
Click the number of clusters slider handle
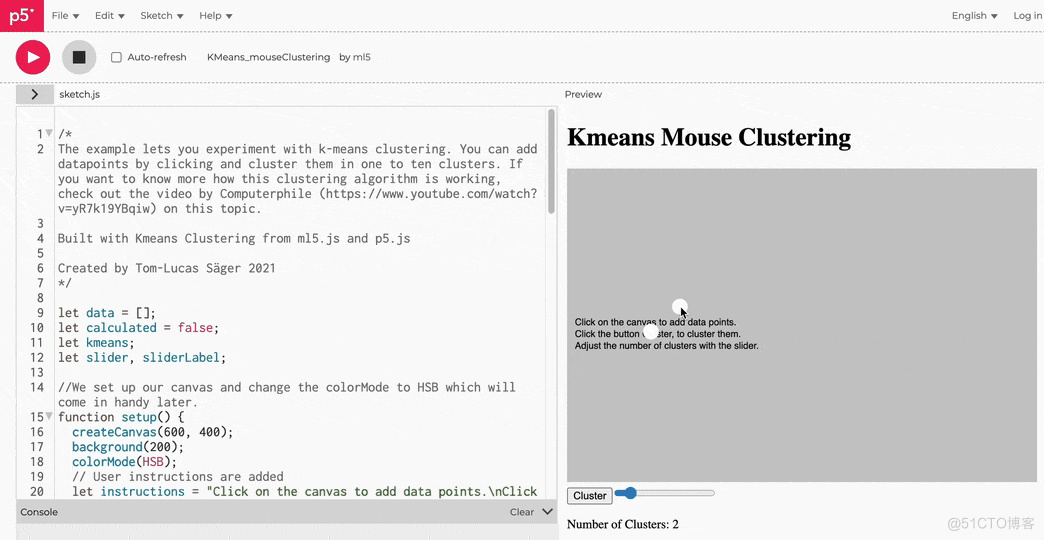629,493
